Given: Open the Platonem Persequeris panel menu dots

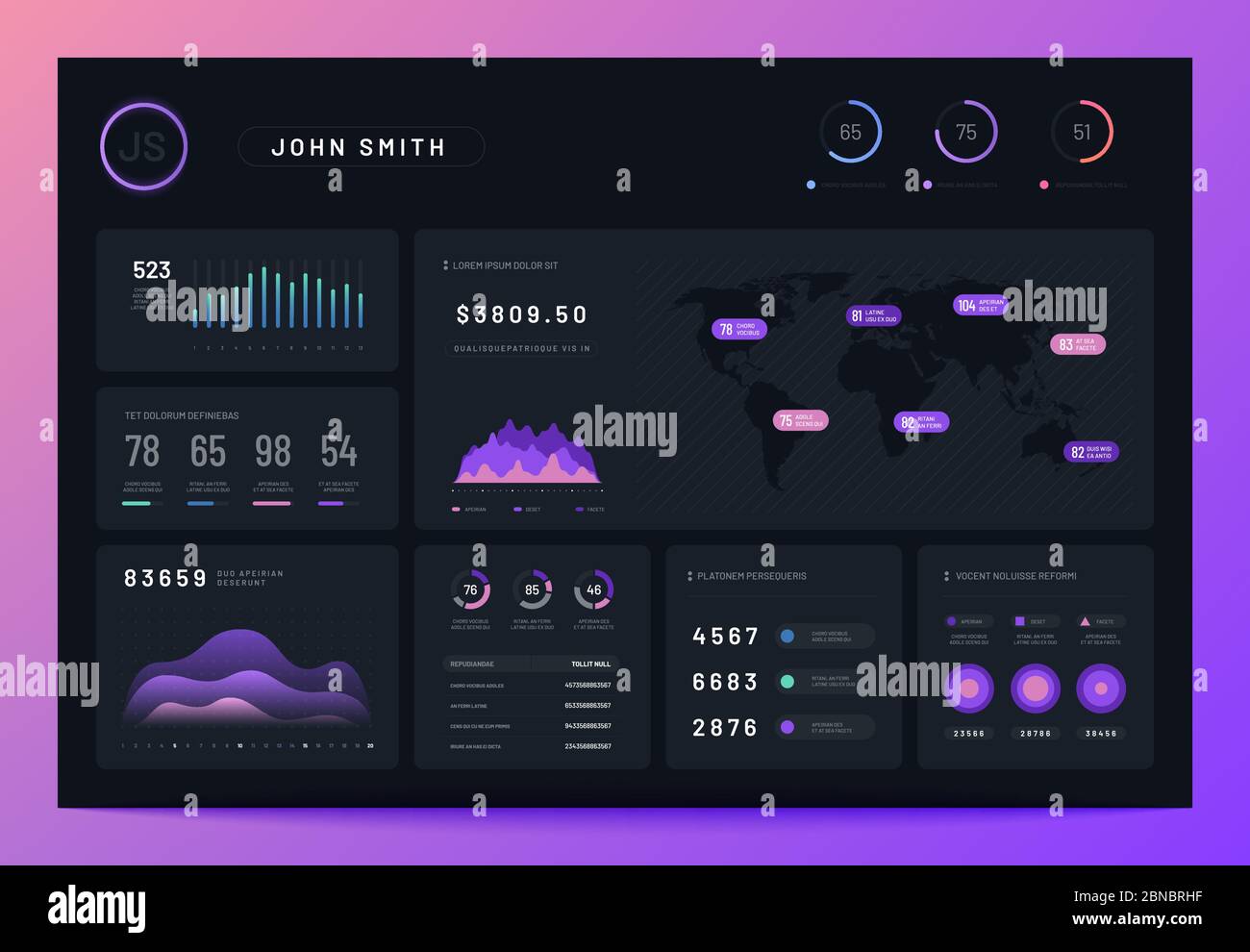Looking at the screenshot, I should (x=689, y=576).
